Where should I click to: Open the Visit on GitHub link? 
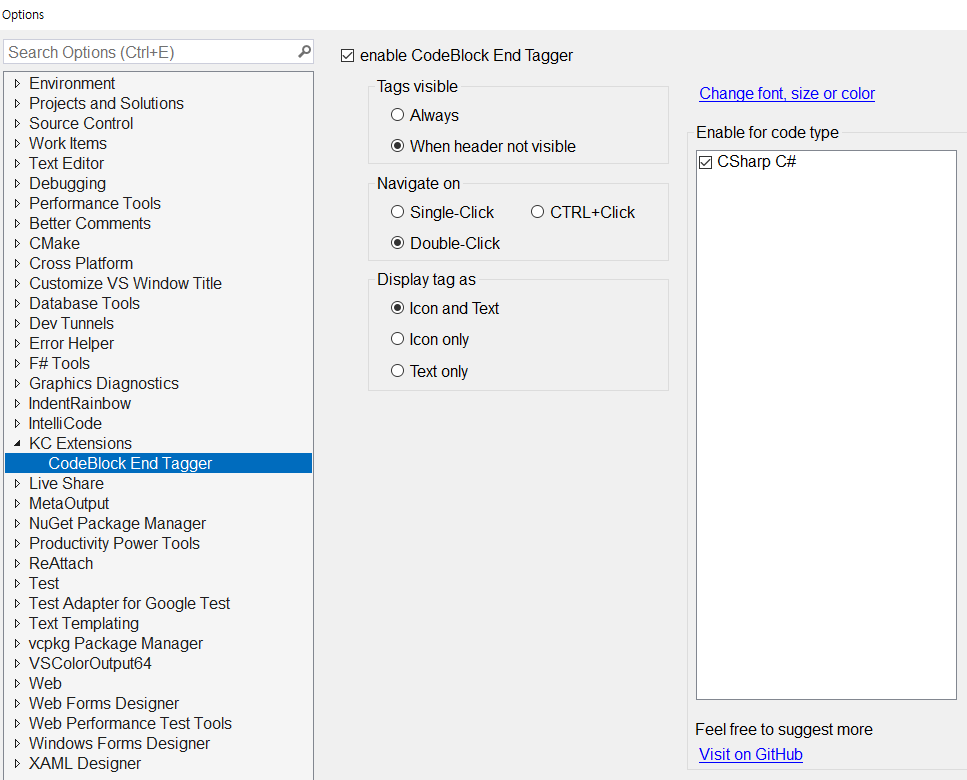click(x=751, y=755)
